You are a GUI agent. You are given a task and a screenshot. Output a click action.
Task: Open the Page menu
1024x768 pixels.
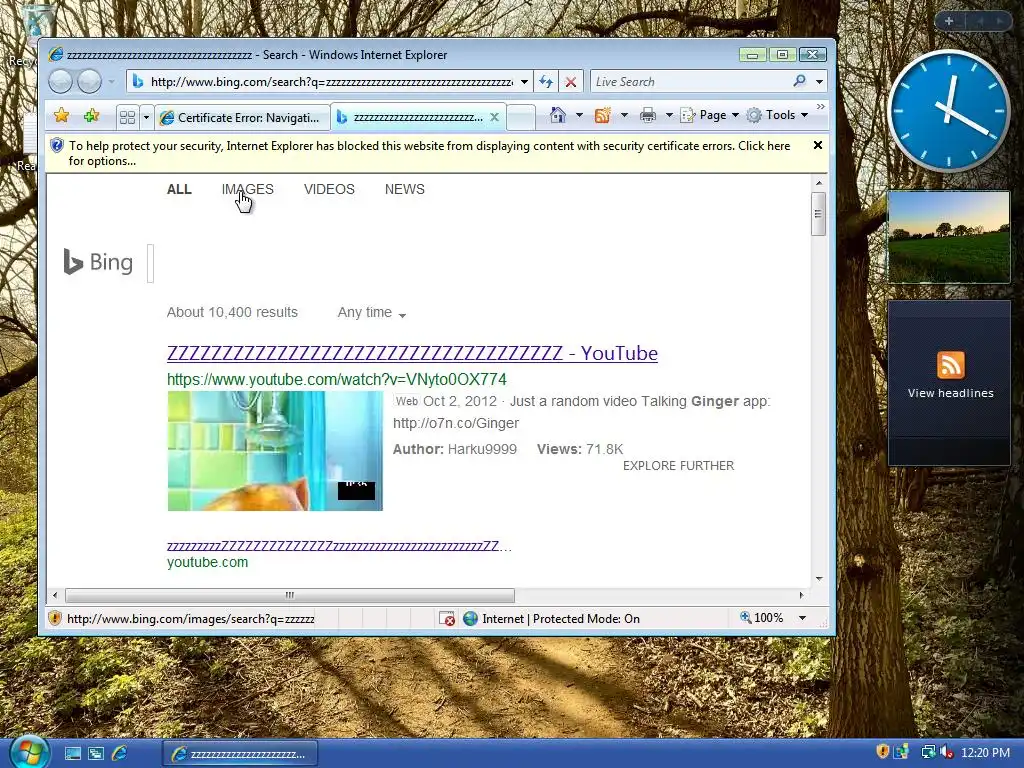pyautogui.click(x=710, y=115)
